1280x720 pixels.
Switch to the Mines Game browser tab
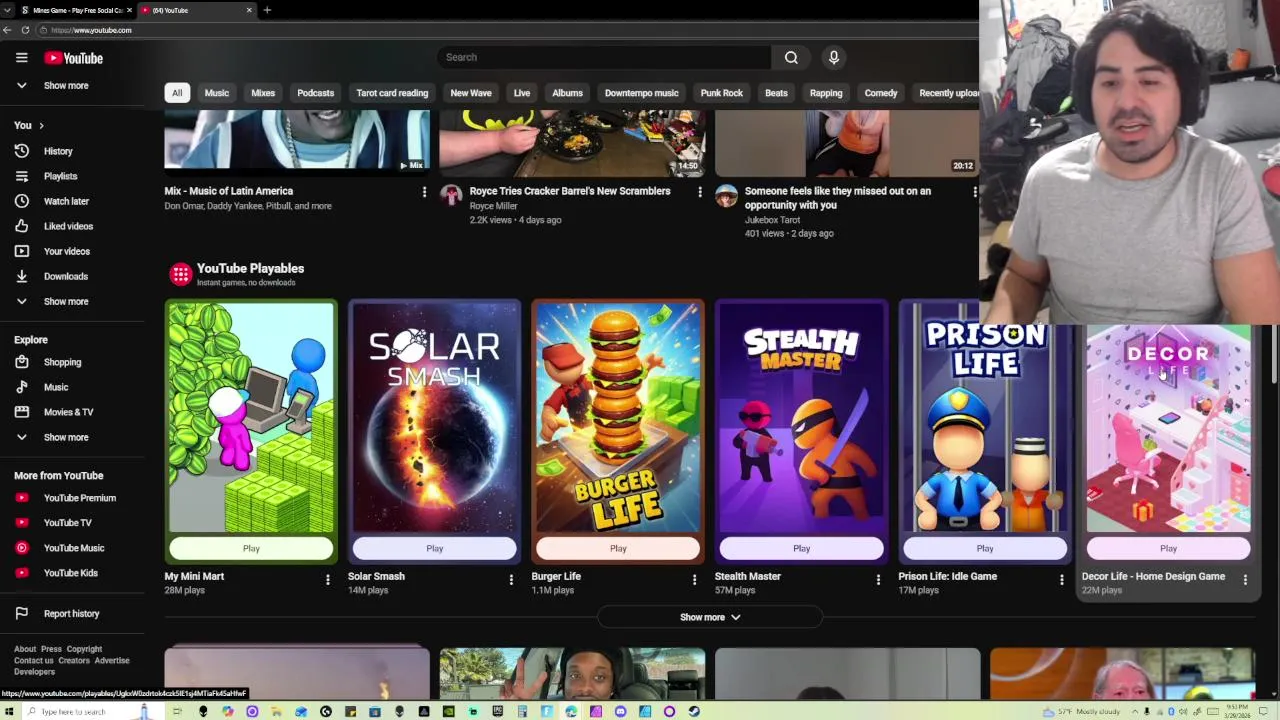76,10
